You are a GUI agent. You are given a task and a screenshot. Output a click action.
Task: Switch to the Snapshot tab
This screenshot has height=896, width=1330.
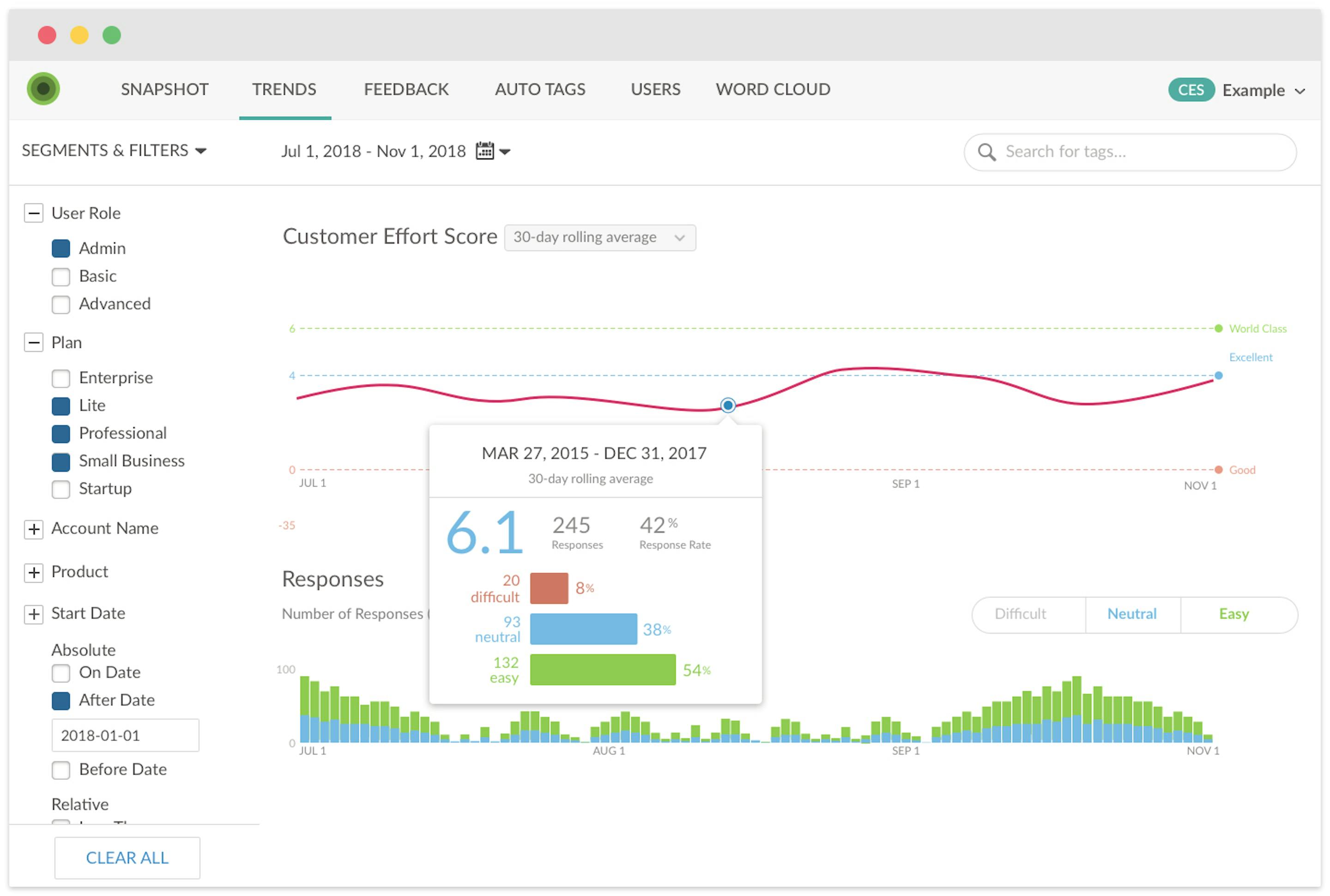point(164,89)
